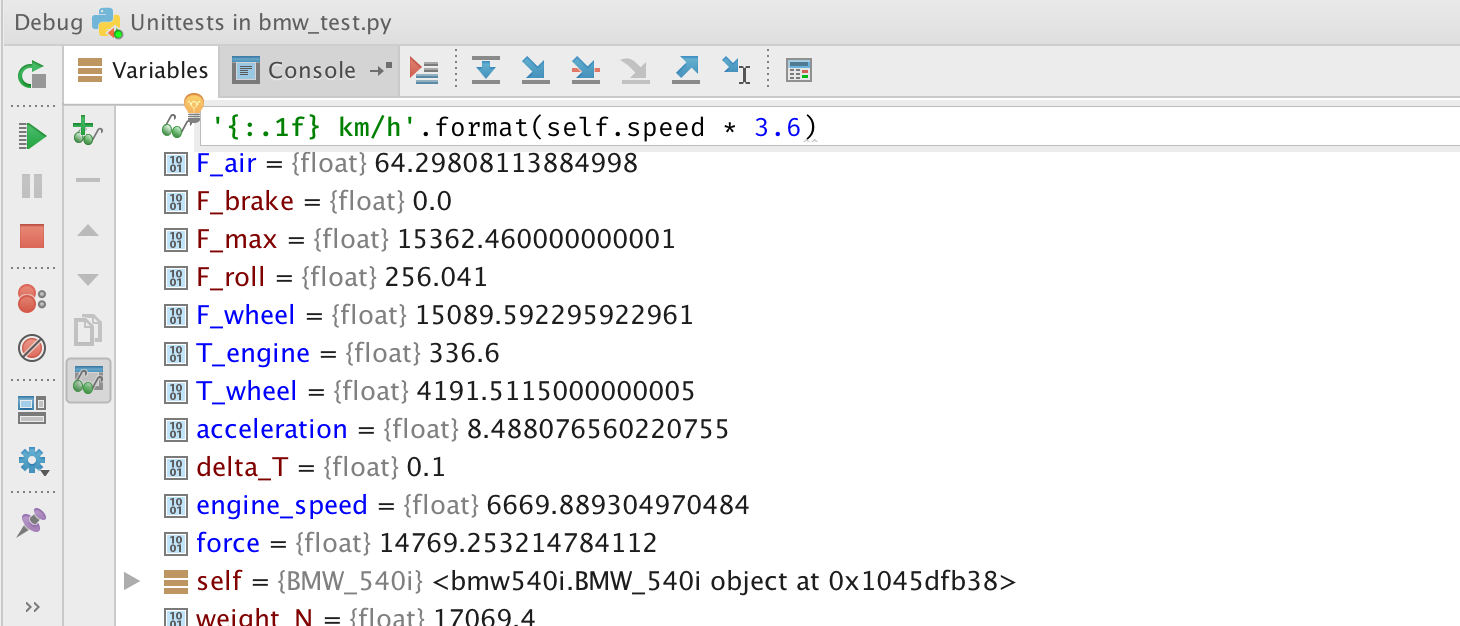Click the Step Over button
1460x626 pixels.
[485, 70]
